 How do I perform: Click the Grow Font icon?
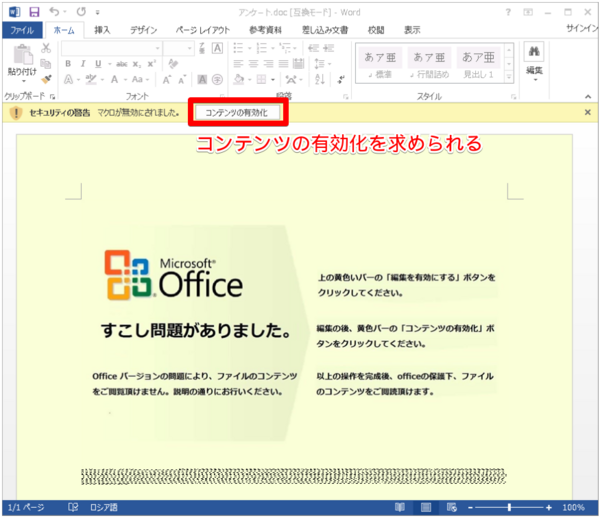(166, 80)
